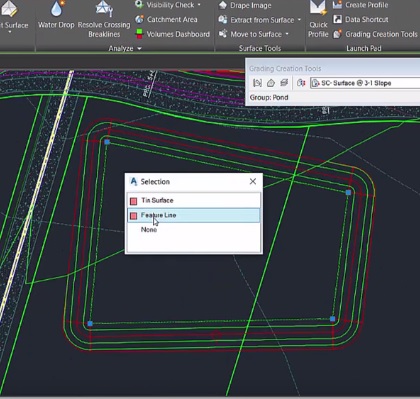The height and width of the screenshot is (399, 420).
Task: Click the Surface Tools panel title
Action: 260,48
